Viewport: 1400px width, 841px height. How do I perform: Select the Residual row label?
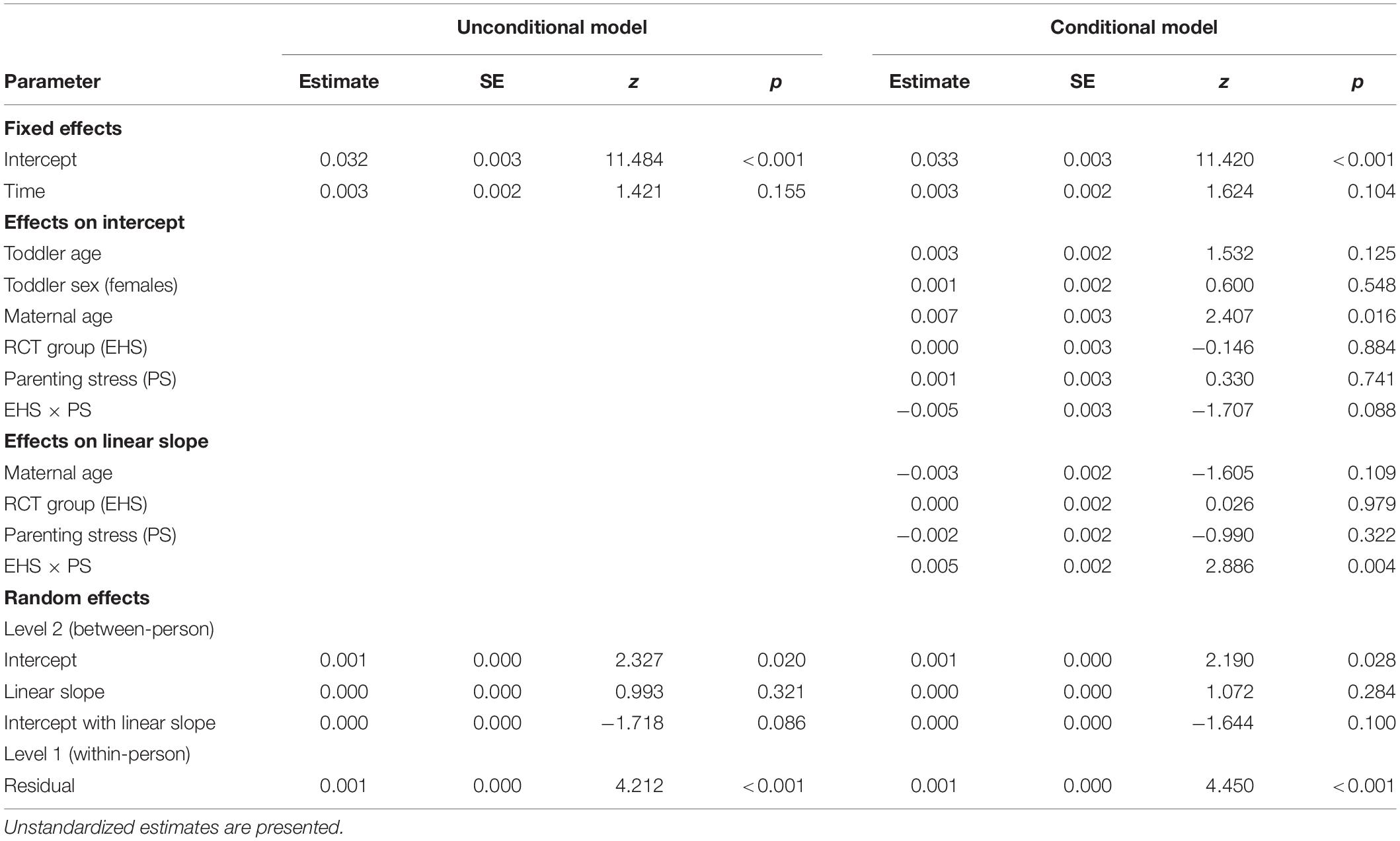click(39, 785)
